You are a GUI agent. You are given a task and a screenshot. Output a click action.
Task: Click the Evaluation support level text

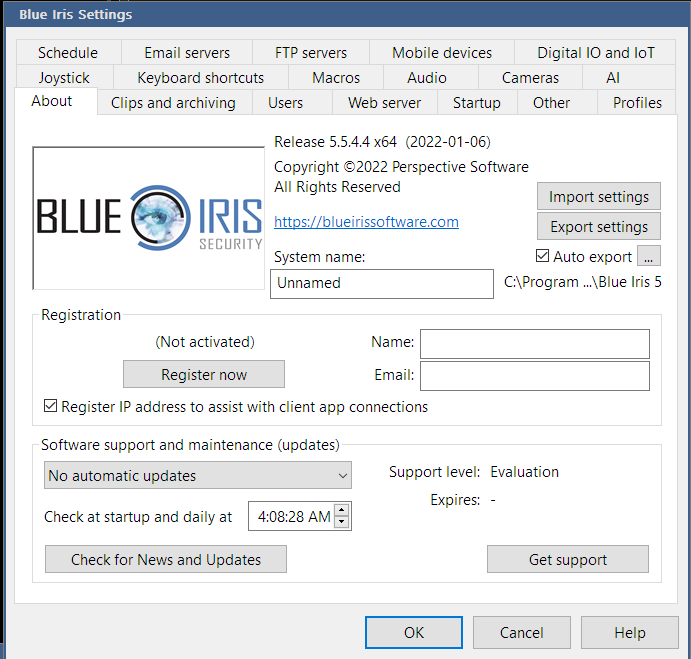click(x=524, y=472)
